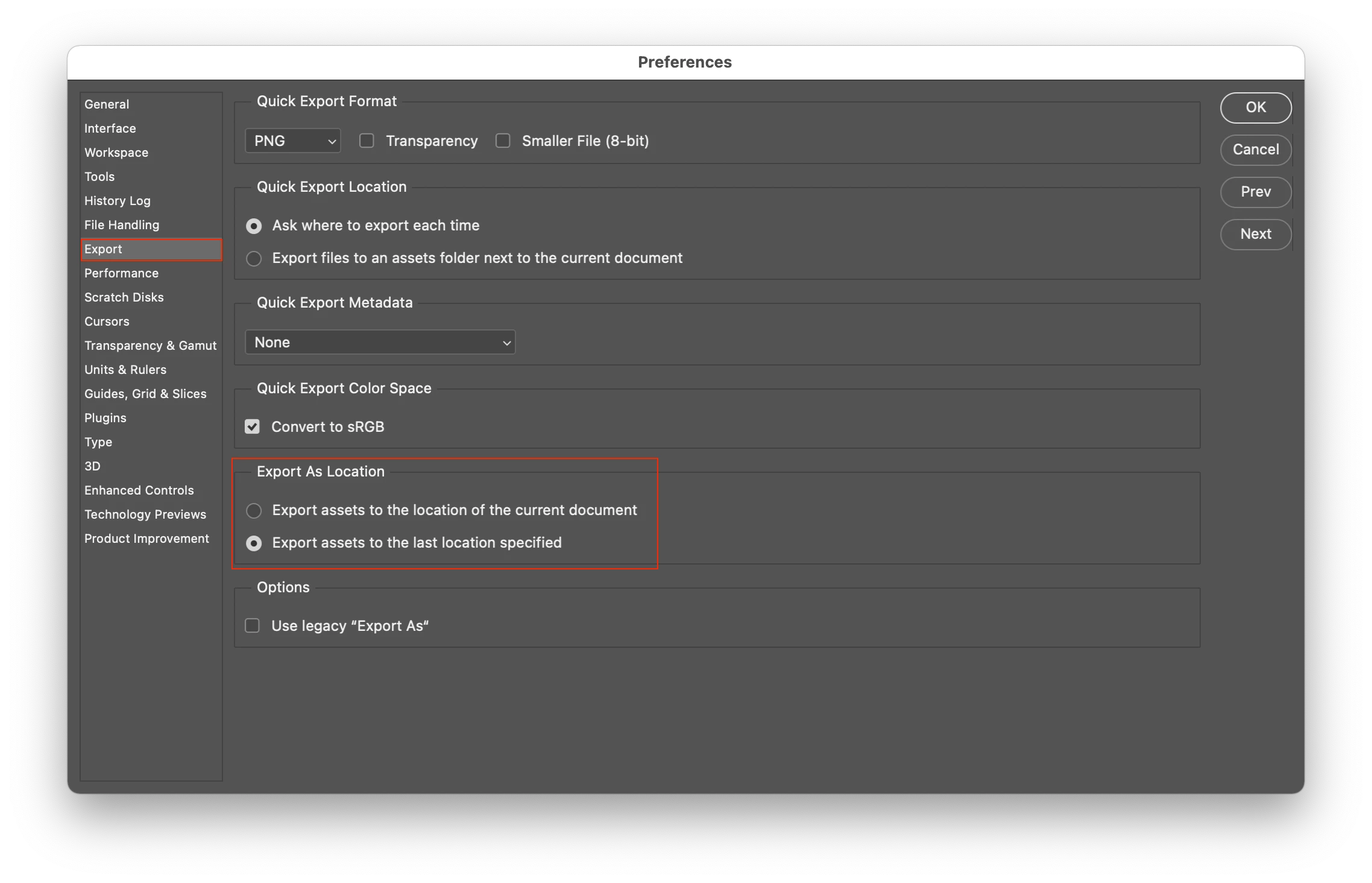Click OK to confirm preferences
This screenshot has width=1372, height=883.
[1256, 107]
